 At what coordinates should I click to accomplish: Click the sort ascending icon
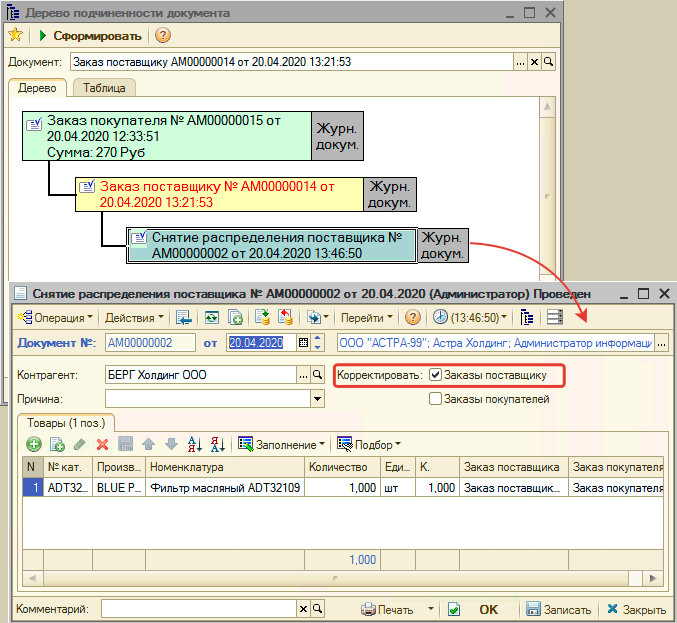195,444
